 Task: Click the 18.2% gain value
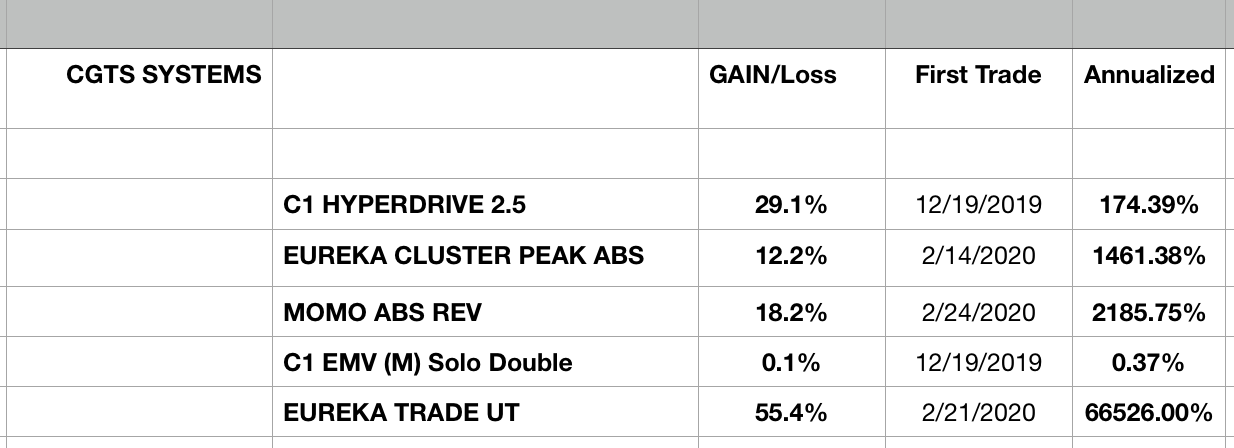[x=790, y=313]
